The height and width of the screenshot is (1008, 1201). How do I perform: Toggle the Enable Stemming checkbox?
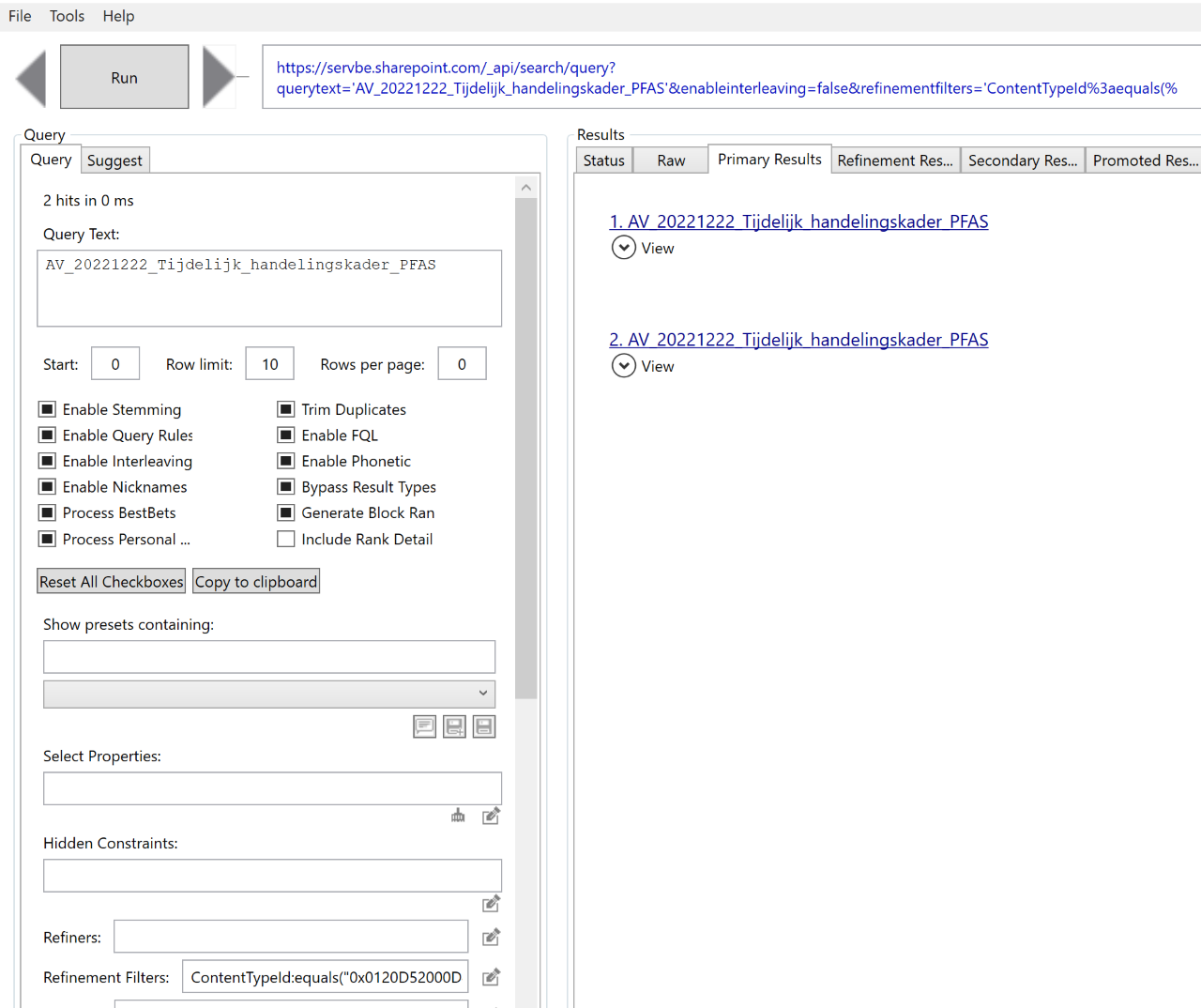pos(47,409)
